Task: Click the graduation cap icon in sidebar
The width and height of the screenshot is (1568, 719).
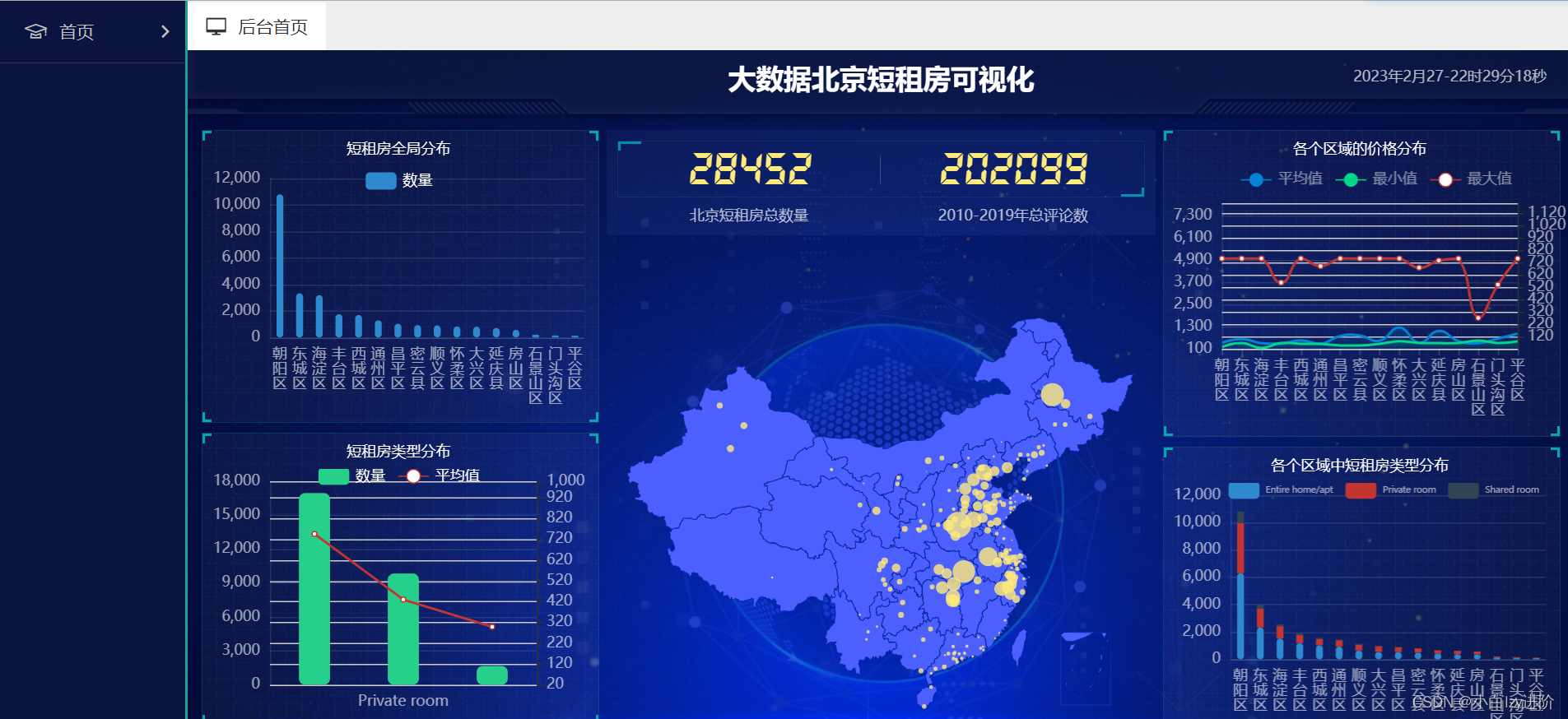Action: [x=36, y=31]
